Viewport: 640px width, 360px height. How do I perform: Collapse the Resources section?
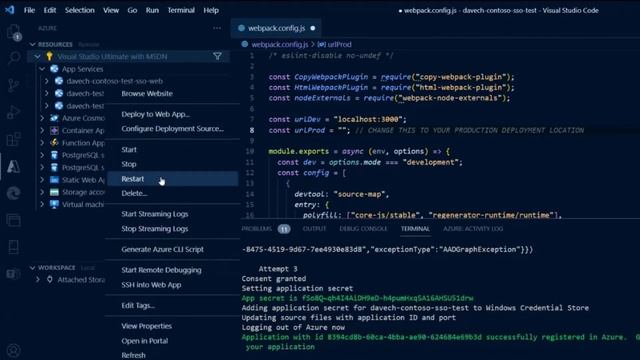pyautogui.click(x=32, y=44)
